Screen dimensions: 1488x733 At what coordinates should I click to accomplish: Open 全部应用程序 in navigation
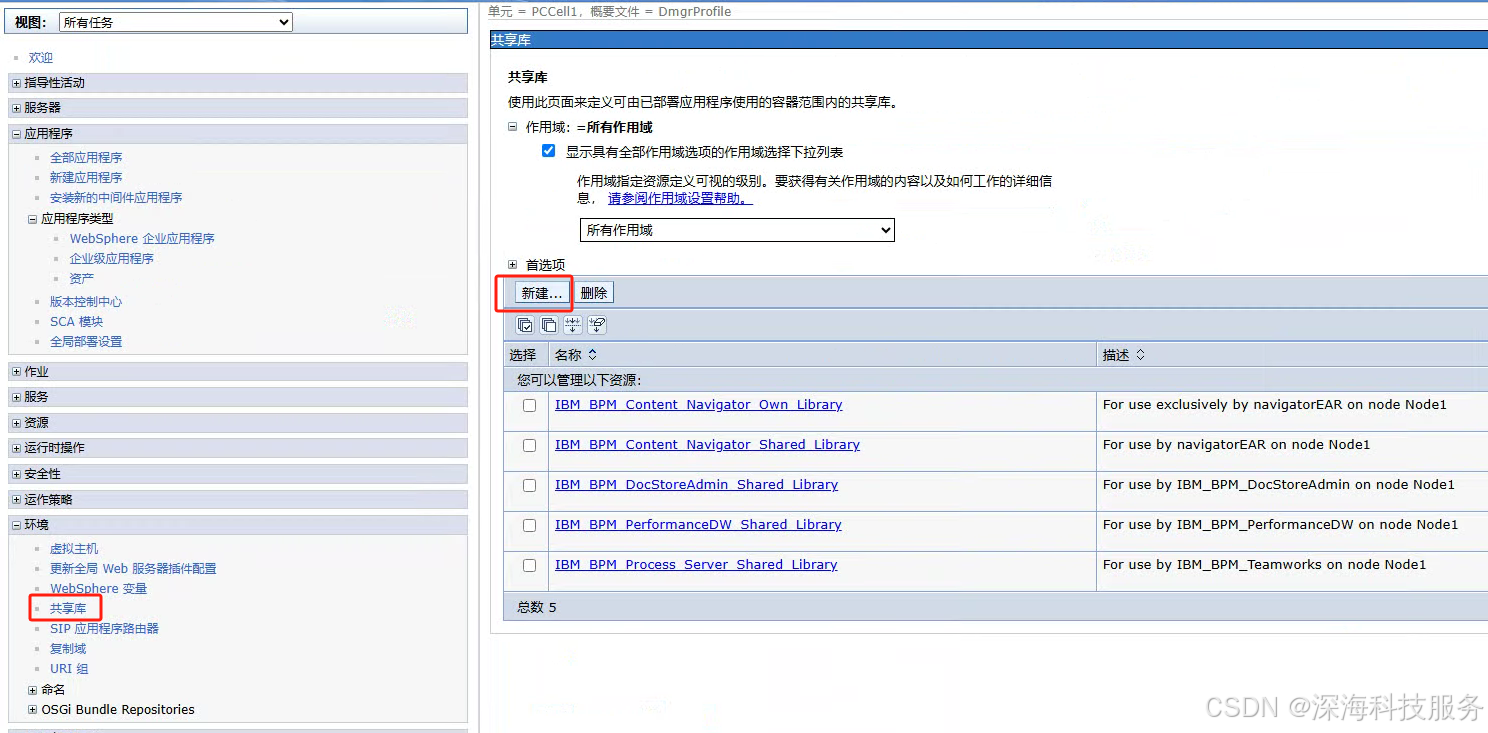pos(86,158)
